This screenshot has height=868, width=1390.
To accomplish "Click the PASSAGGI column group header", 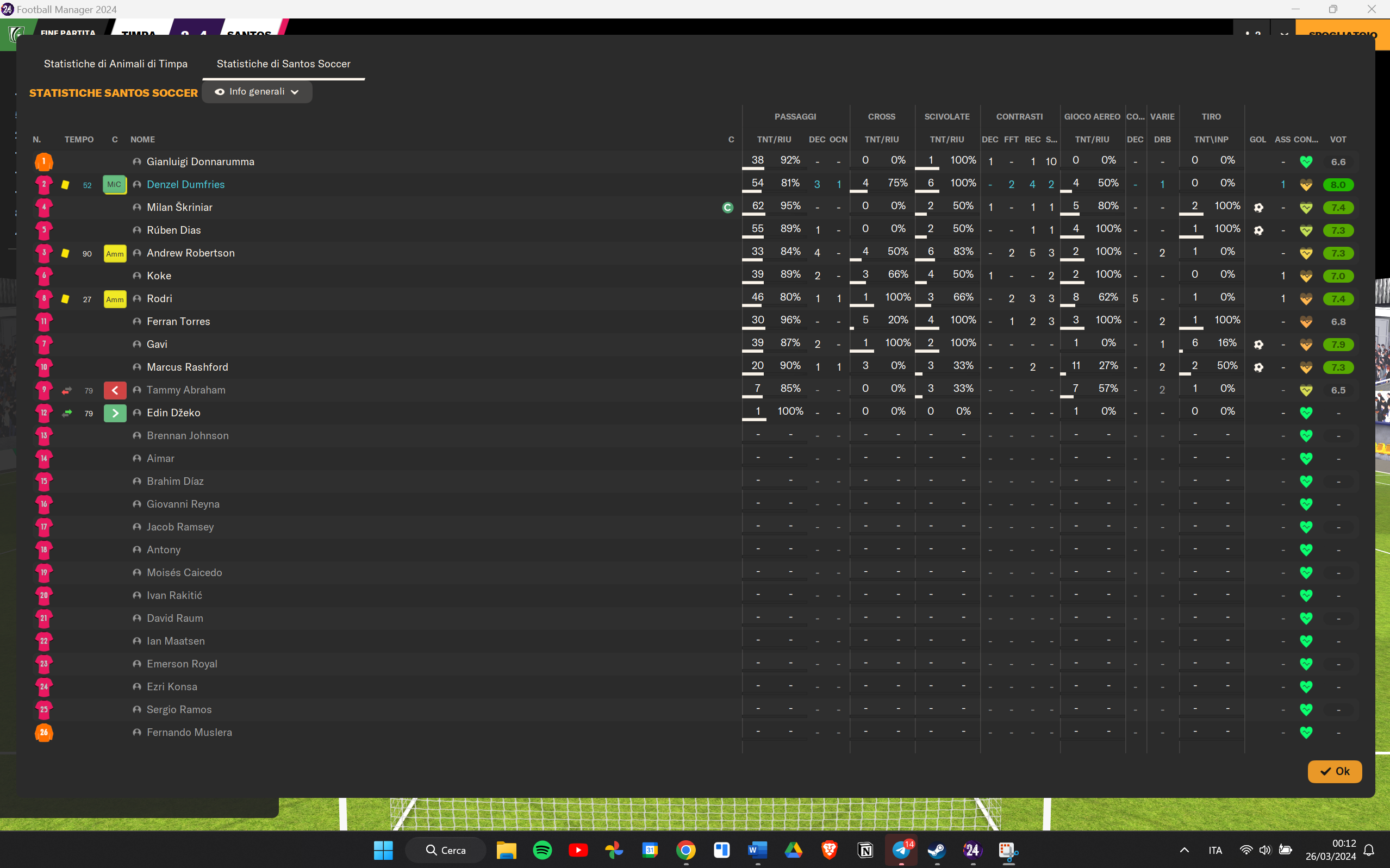I will click(x=795, y=116).
